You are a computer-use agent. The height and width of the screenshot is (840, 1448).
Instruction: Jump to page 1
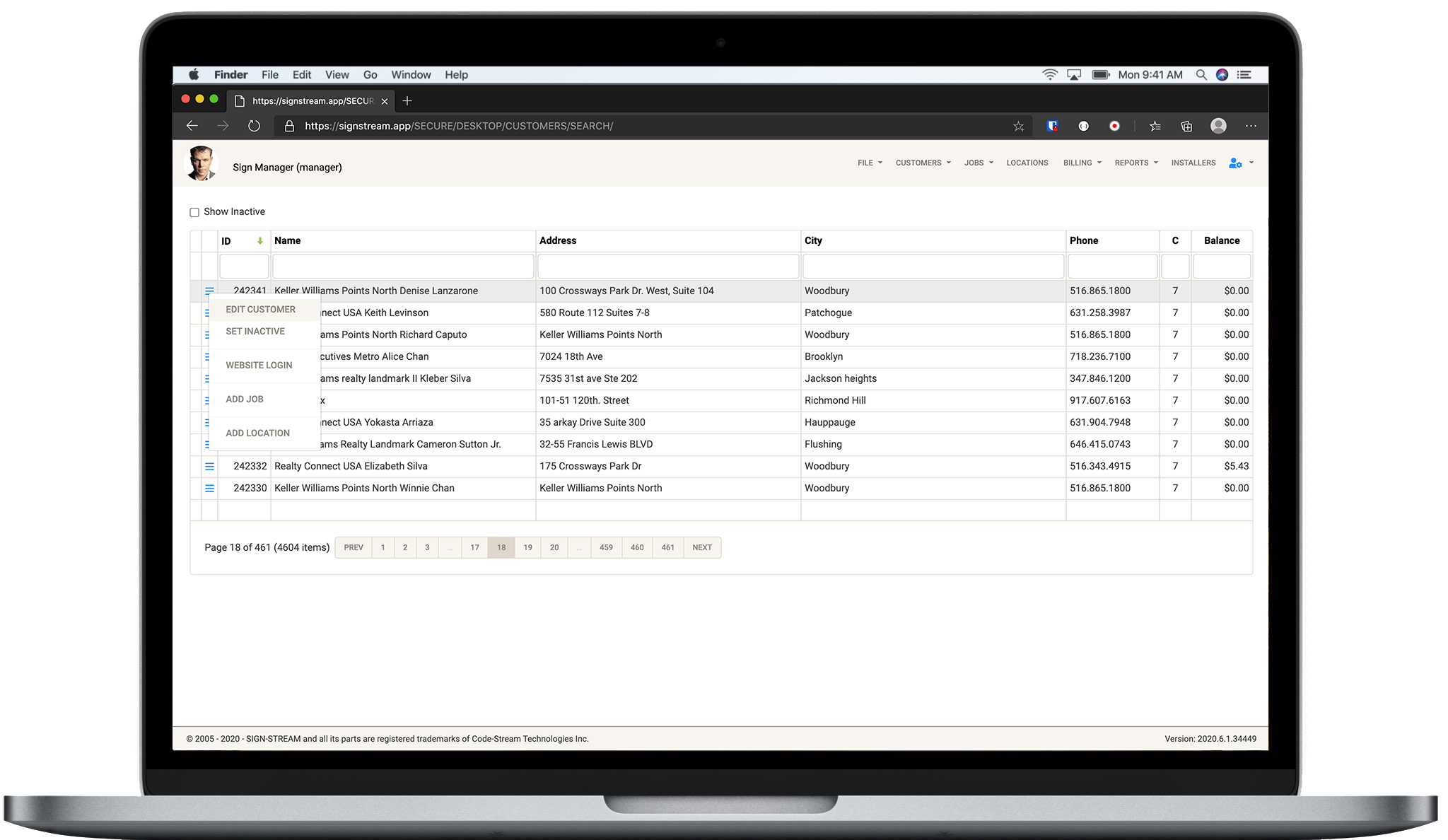(383, 548)
